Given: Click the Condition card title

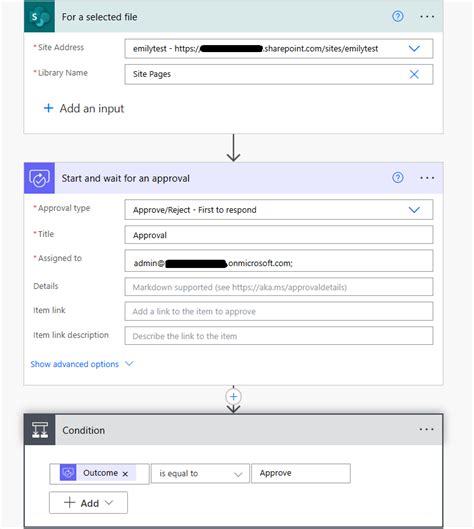Looking at the screenshot, I should [x=84, y=430].
